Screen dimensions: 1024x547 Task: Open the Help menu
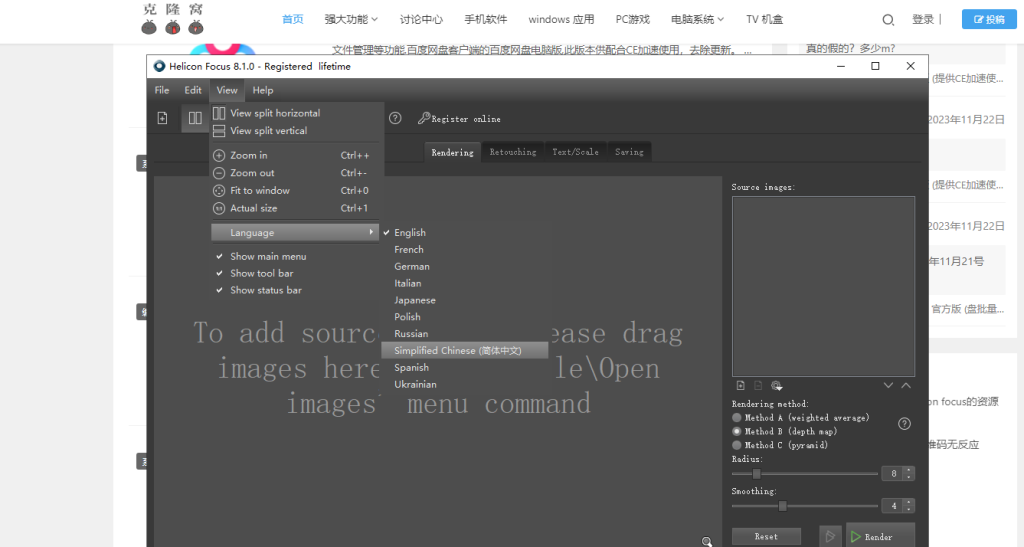pos(263,90)
